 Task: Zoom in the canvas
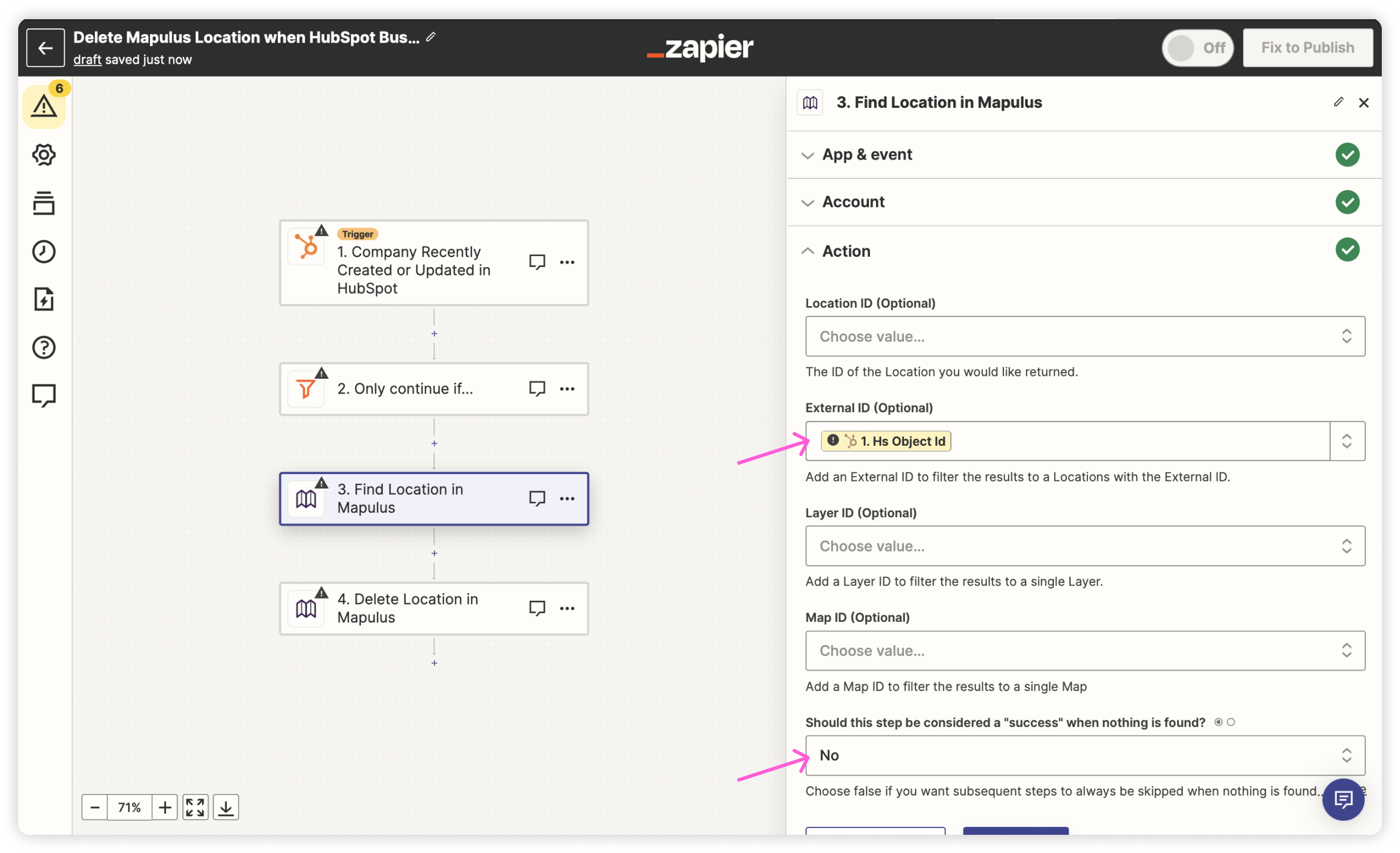(165, 808)
